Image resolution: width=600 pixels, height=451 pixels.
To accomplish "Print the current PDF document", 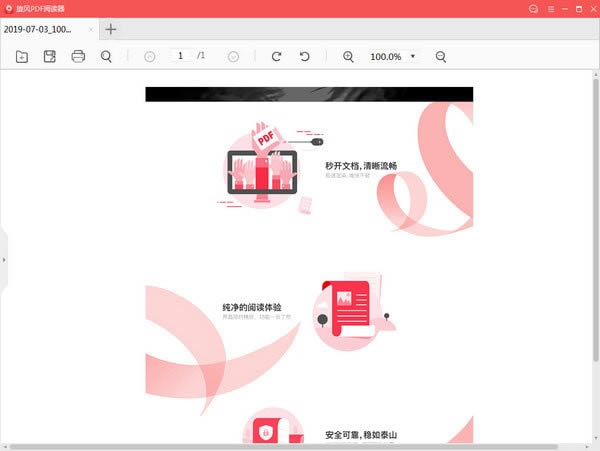I will point(78,57).
